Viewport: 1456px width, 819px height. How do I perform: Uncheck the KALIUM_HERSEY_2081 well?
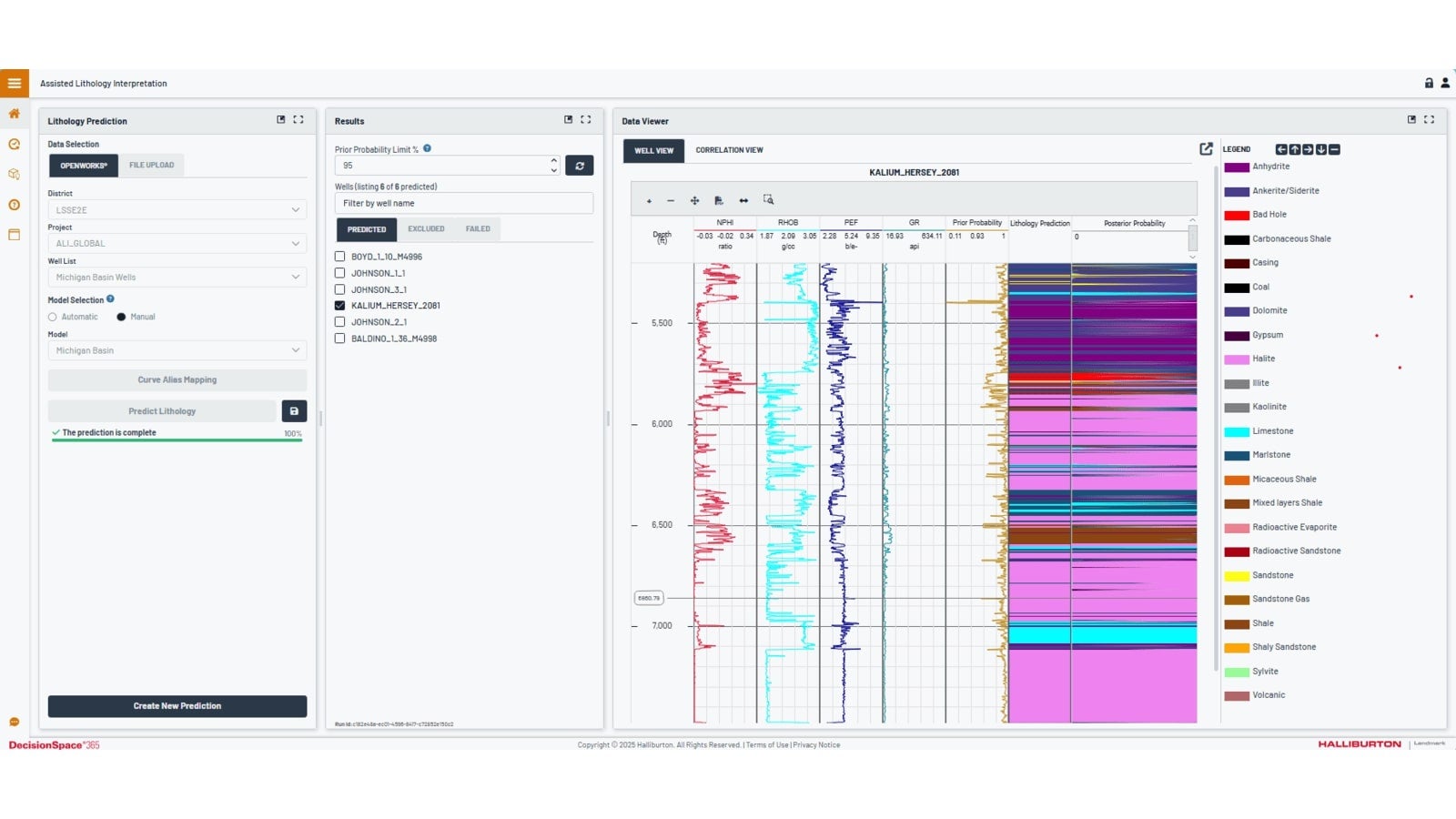pyautogui.click(x=339, y=305)
